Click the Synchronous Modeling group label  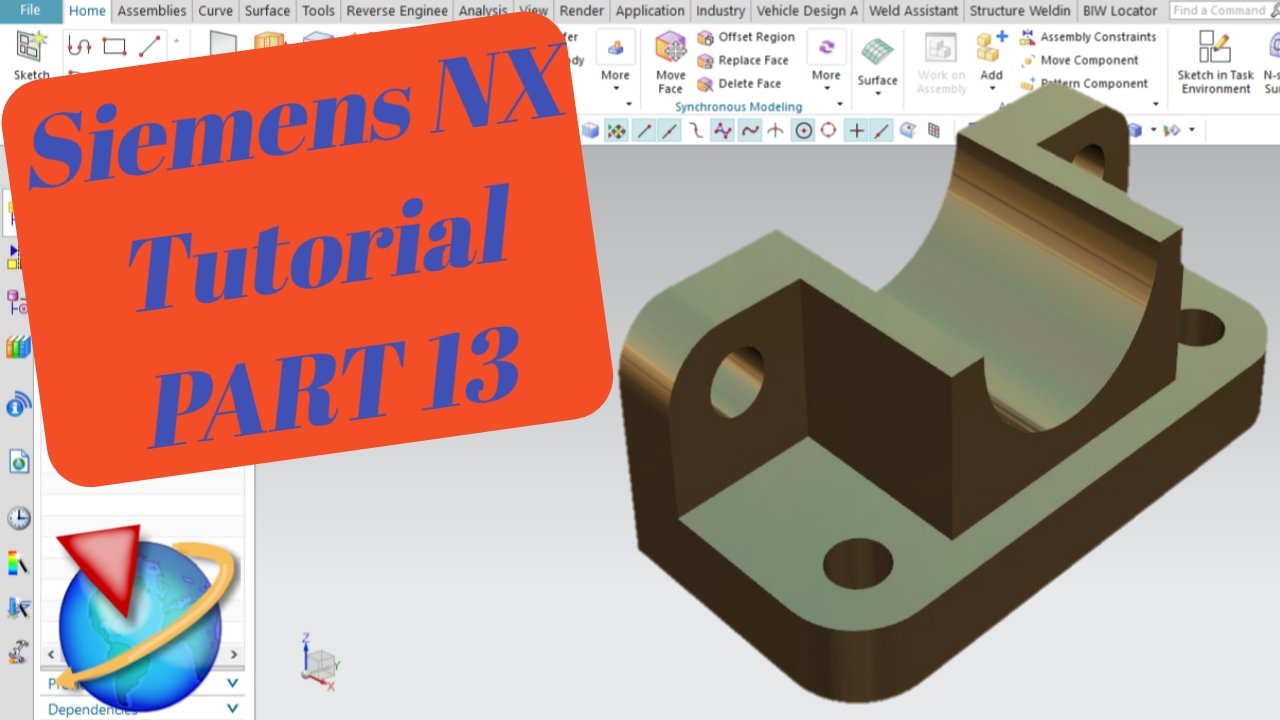point(738,107)
